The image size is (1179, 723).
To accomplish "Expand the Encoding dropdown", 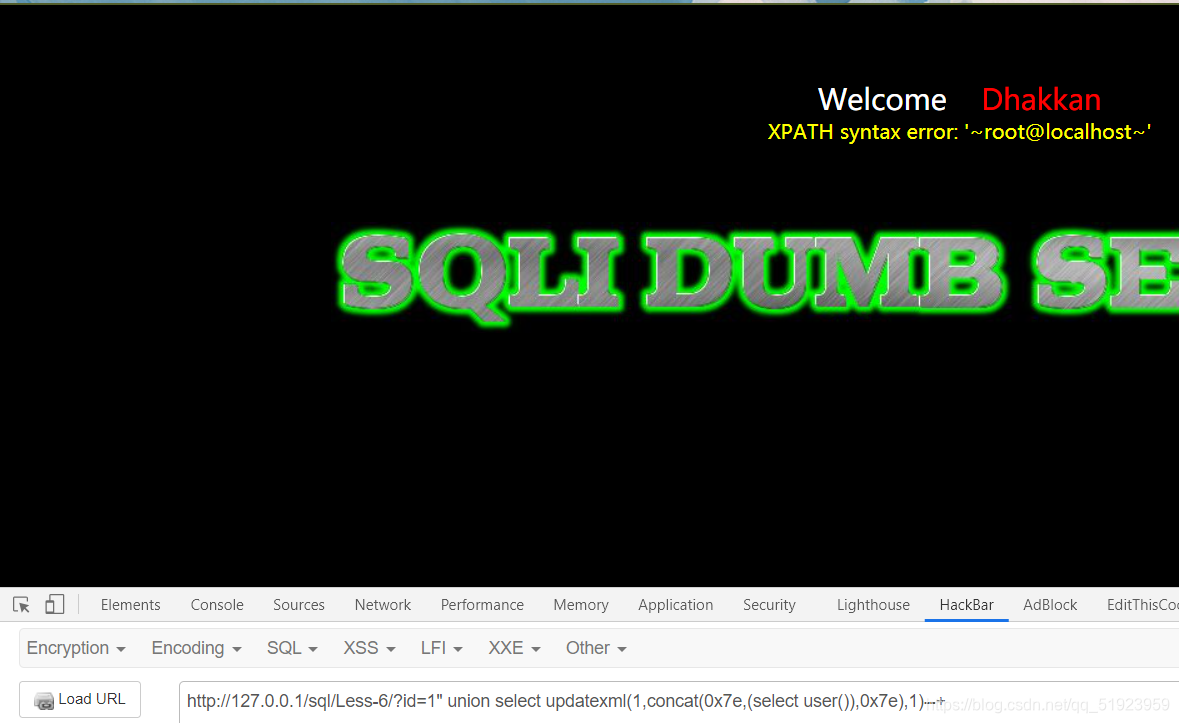I will (196, 648).
